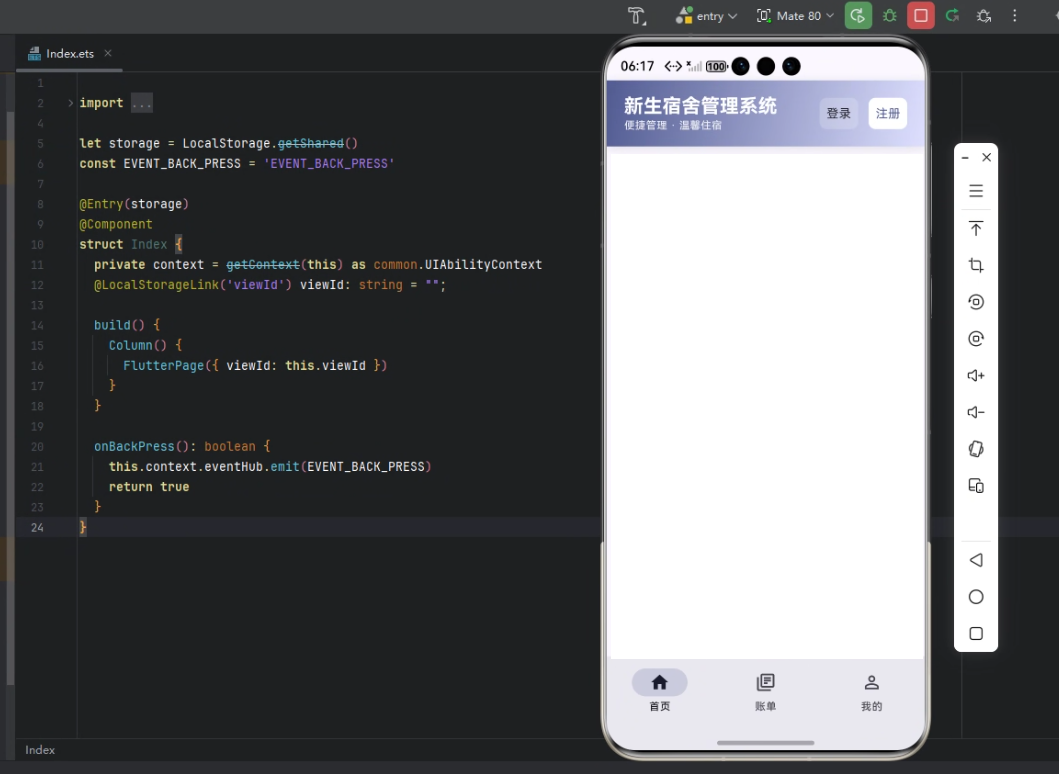This screenshot has width=1059, height=774.
Task: Click the 'return true' statement
Action: pyautogui.click(x=149, y=487)
